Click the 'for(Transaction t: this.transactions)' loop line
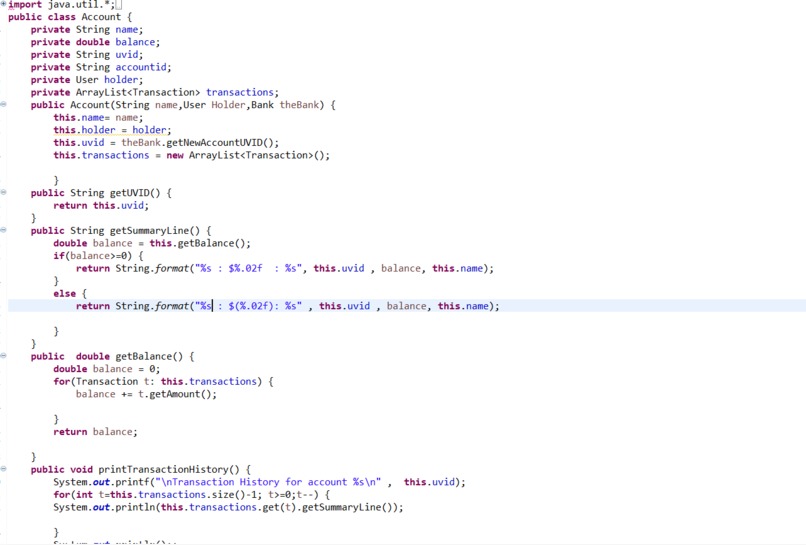 (163, 382)
